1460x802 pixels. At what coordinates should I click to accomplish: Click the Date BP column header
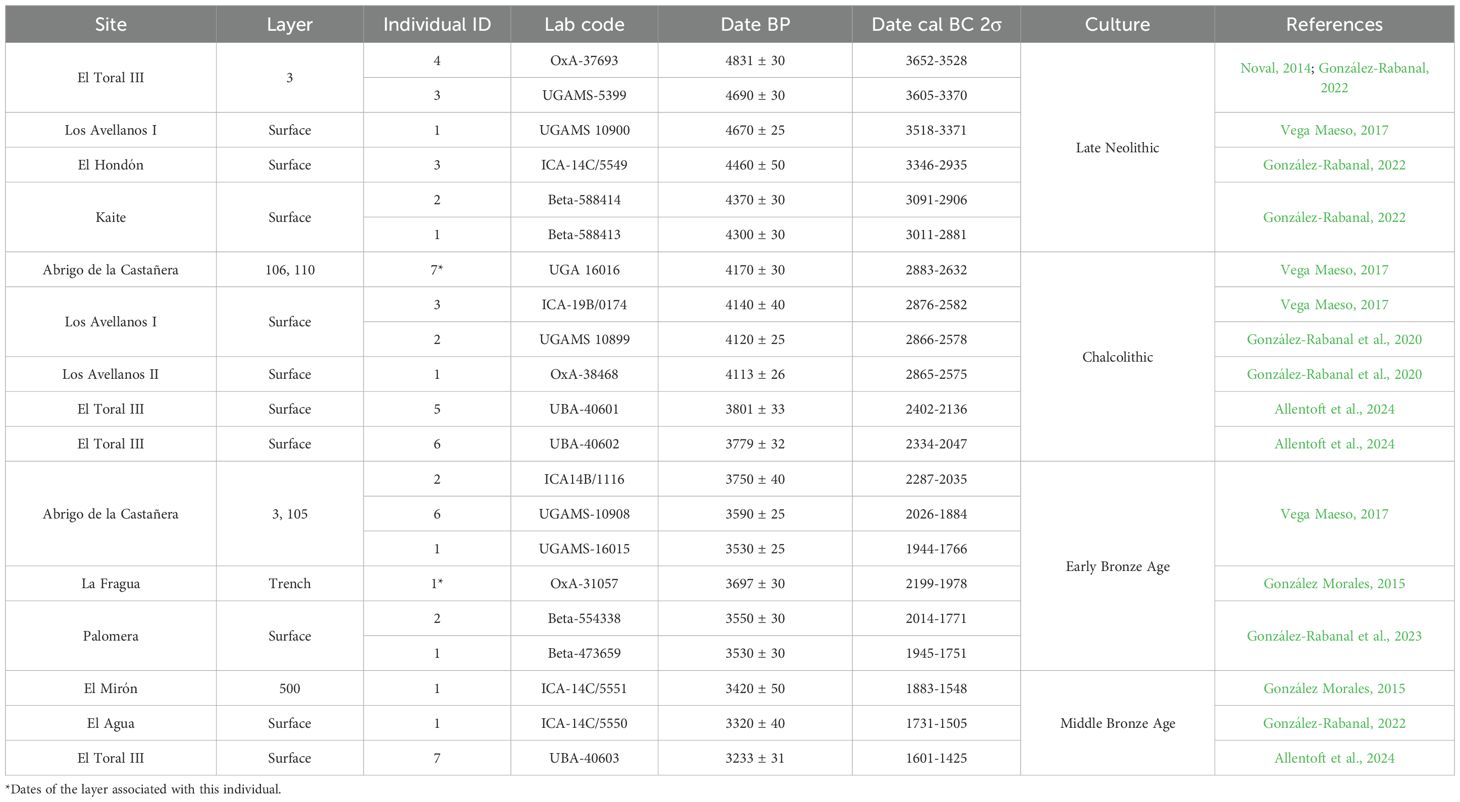(755, 24)
